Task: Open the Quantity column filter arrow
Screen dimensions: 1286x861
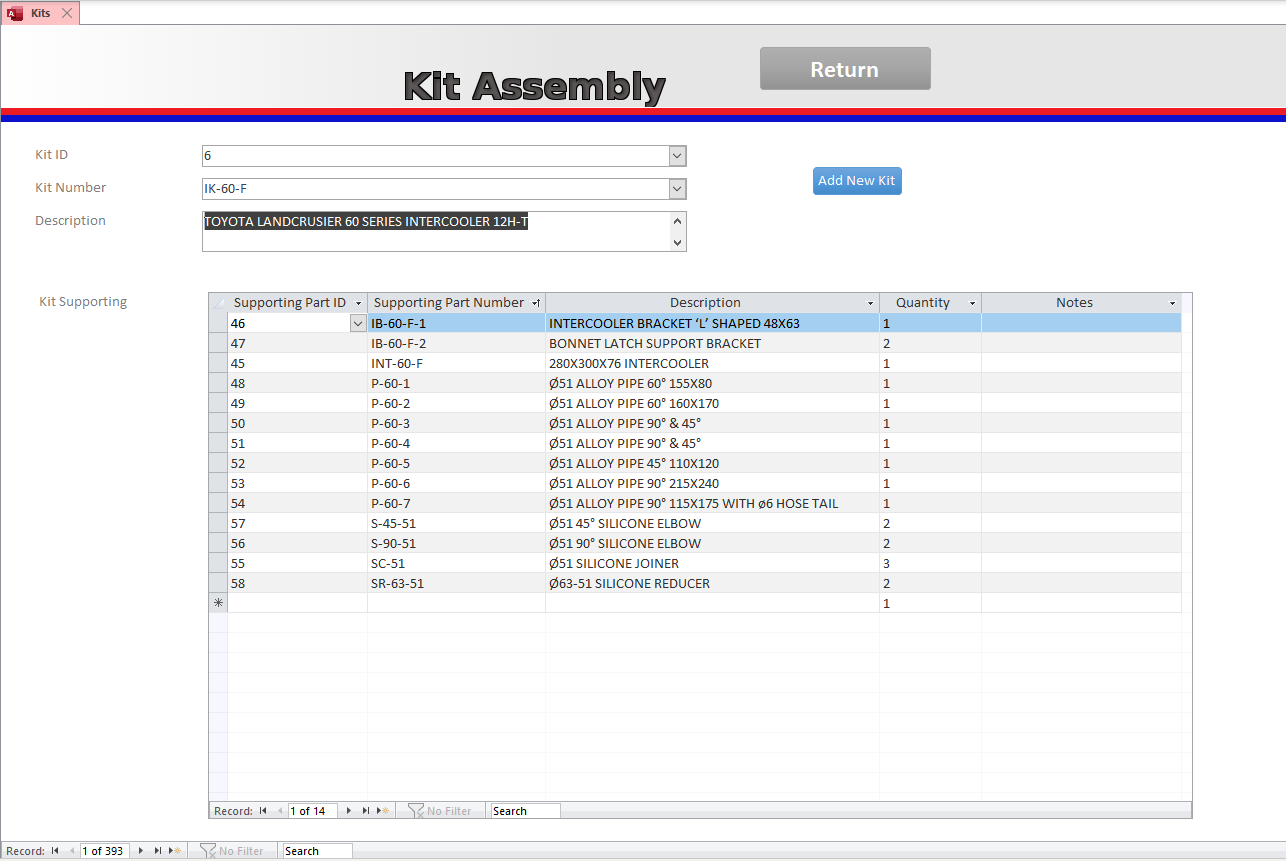Action: [x=972, y=303]
